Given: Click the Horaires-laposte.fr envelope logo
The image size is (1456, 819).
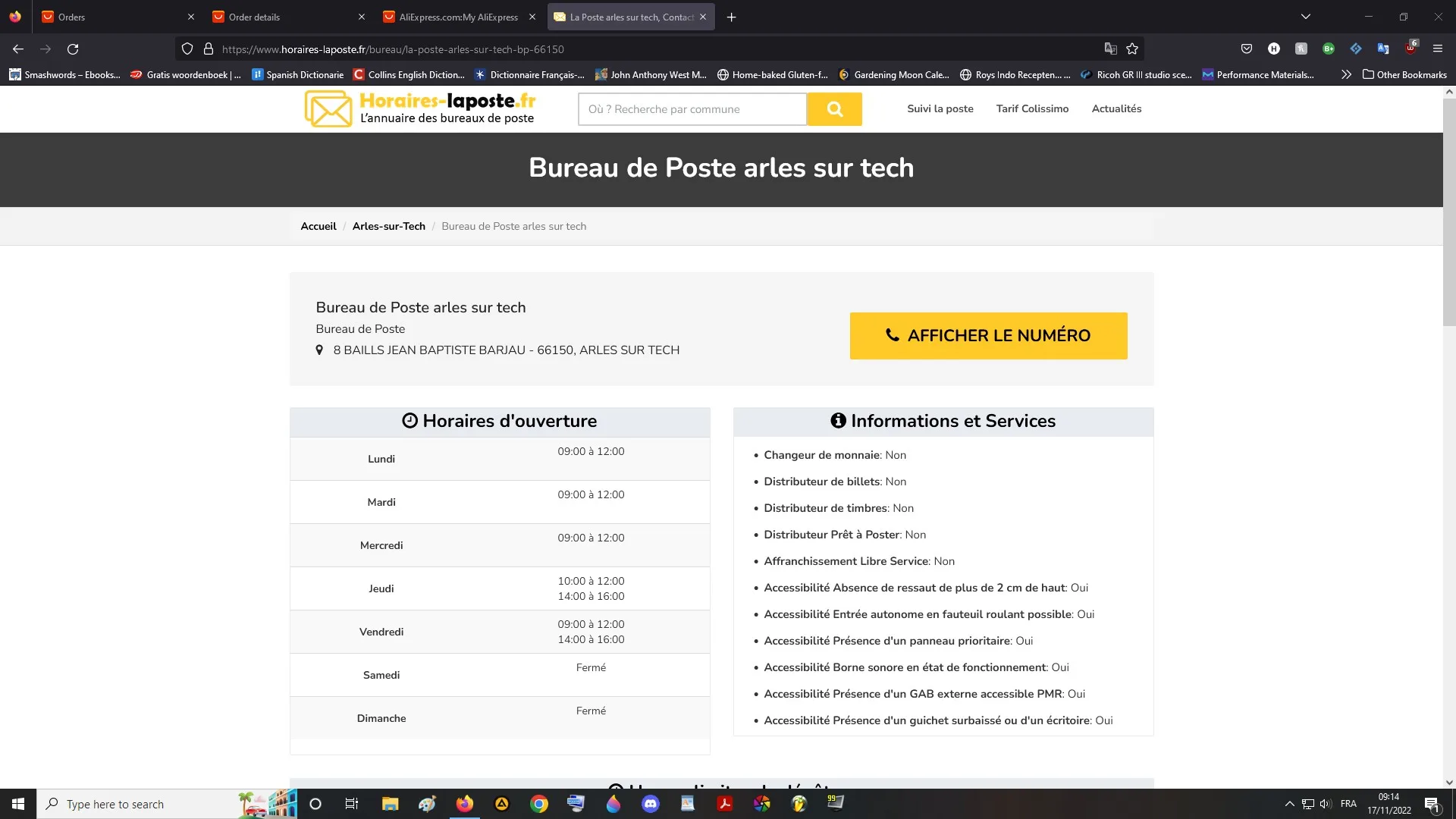Looking at the screenshot, I should (328, 109).
